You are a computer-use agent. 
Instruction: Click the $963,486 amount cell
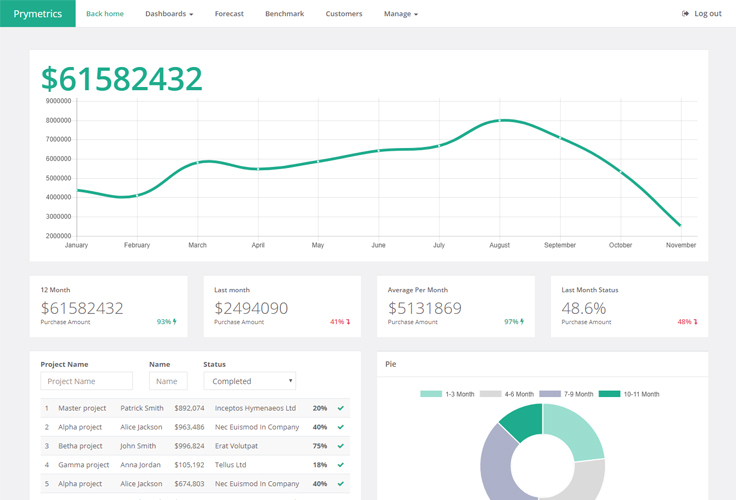coord(189,427)
